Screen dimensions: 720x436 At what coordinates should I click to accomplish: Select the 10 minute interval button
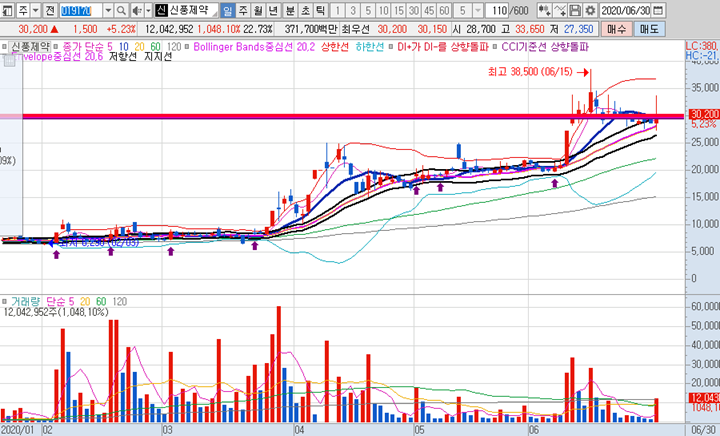pyautogui.click(x=383, y=10)
